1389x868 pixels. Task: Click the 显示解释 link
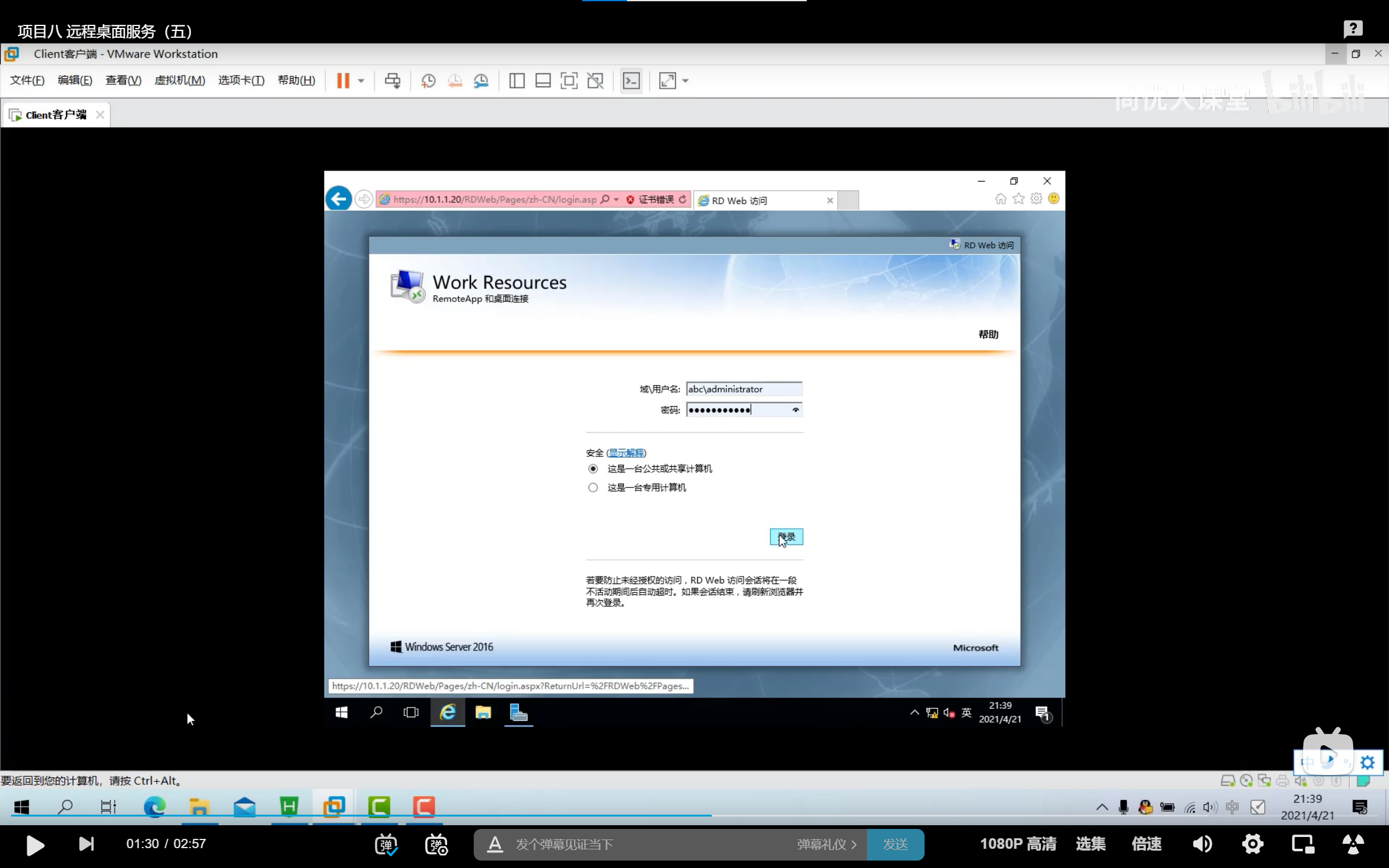pyautogui.click(x=626, y=453)
